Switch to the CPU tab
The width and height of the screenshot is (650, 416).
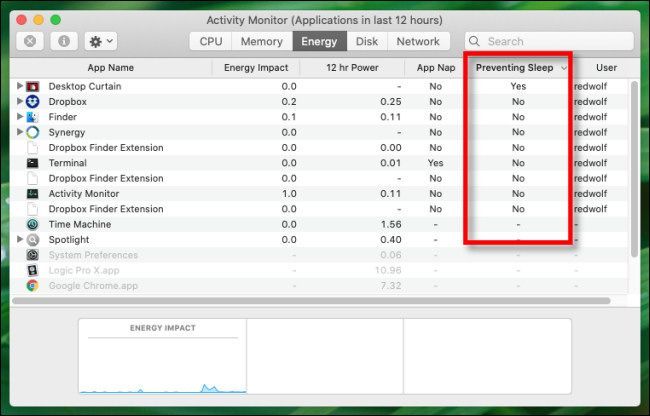coord(211,41)
